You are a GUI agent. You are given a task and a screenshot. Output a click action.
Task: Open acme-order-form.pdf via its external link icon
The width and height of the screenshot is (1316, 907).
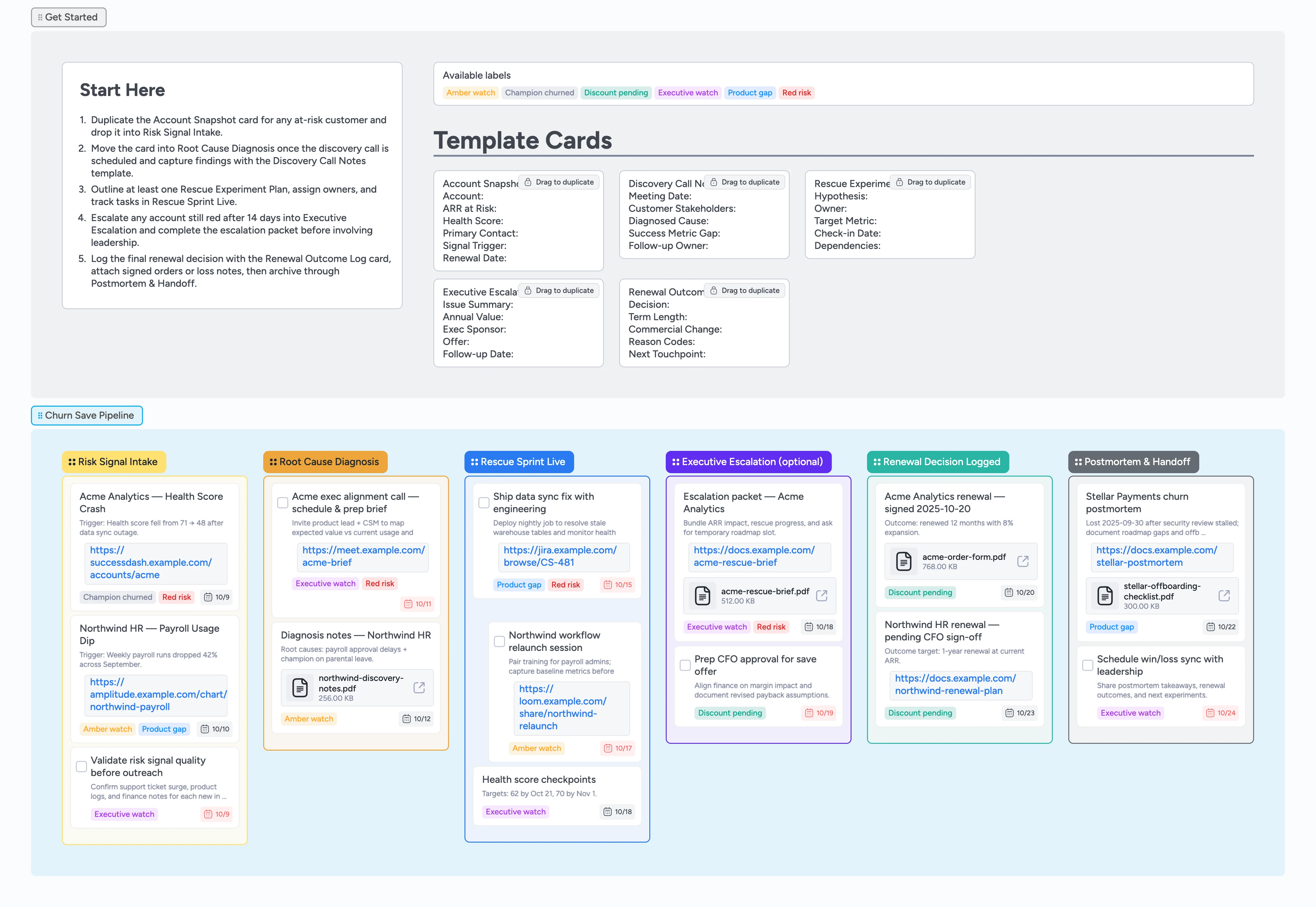[x=1023, y=560]
